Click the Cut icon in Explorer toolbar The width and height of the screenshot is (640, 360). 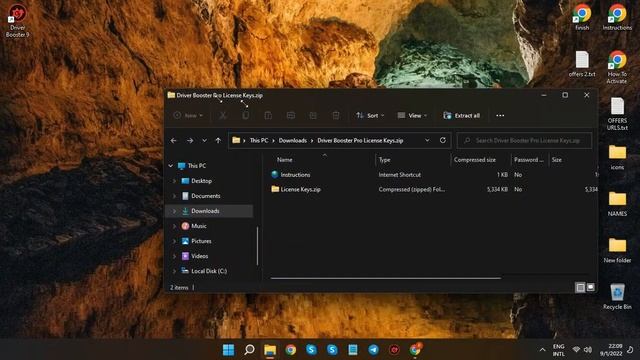tap(222, 116)
